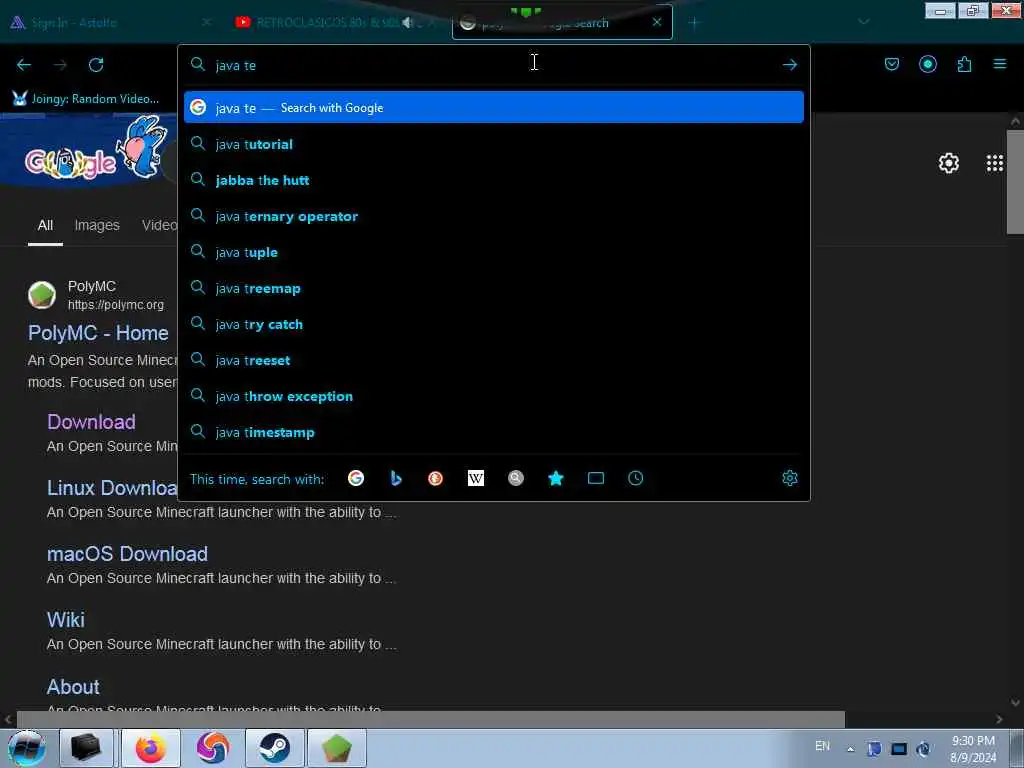Viewport: 1024px width, 768px height.
Task: Click the page's vertical scrollbar thumb
Action: click(1015, 182)
